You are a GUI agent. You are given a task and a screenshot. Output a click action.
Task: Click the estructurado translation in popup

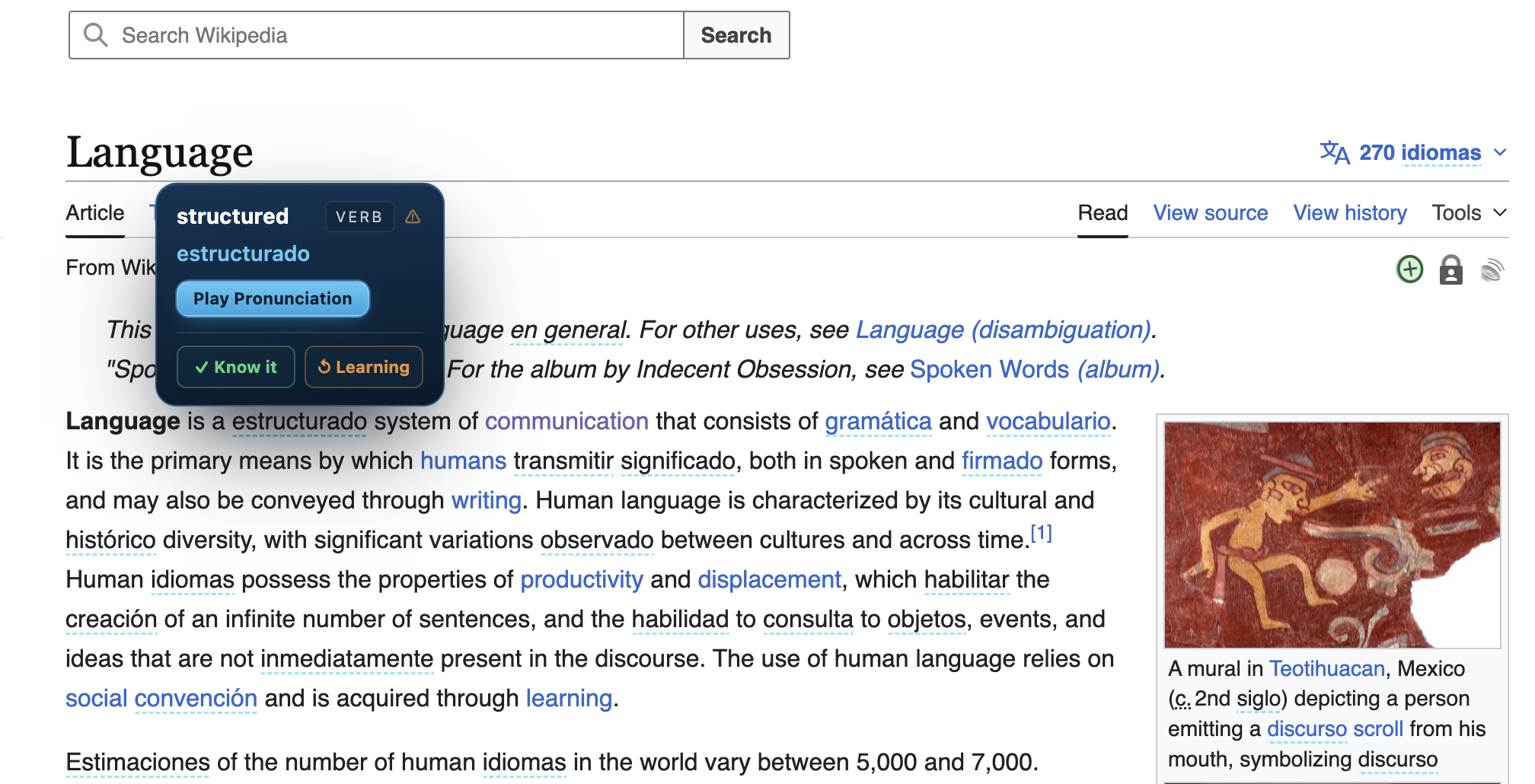point(243,253)
